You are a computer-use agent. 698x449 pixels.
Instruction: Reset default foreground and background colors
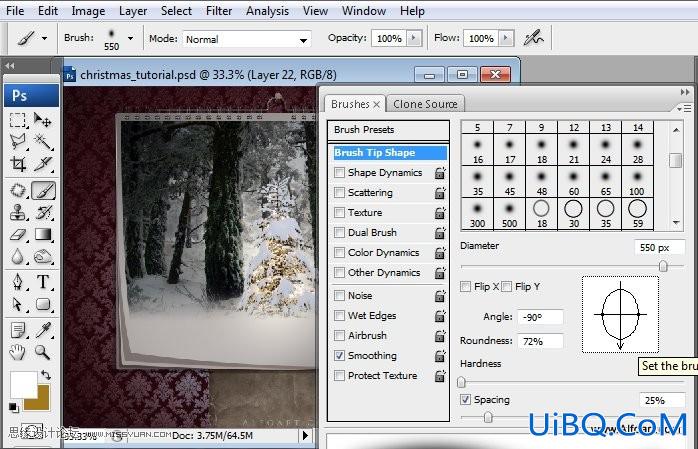coord(13,407)
